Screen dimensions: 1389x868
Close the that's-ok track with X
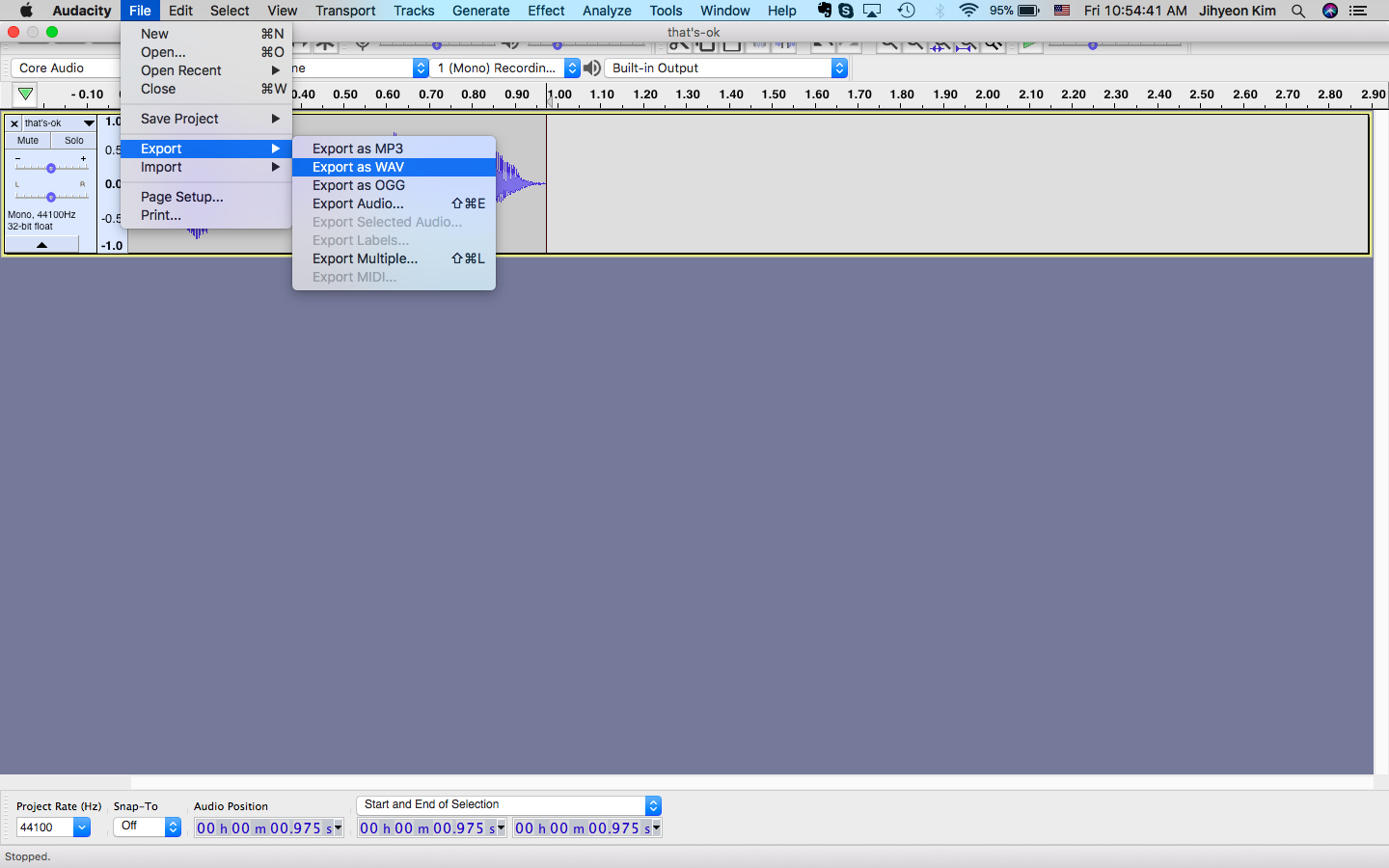pos(14,123)
